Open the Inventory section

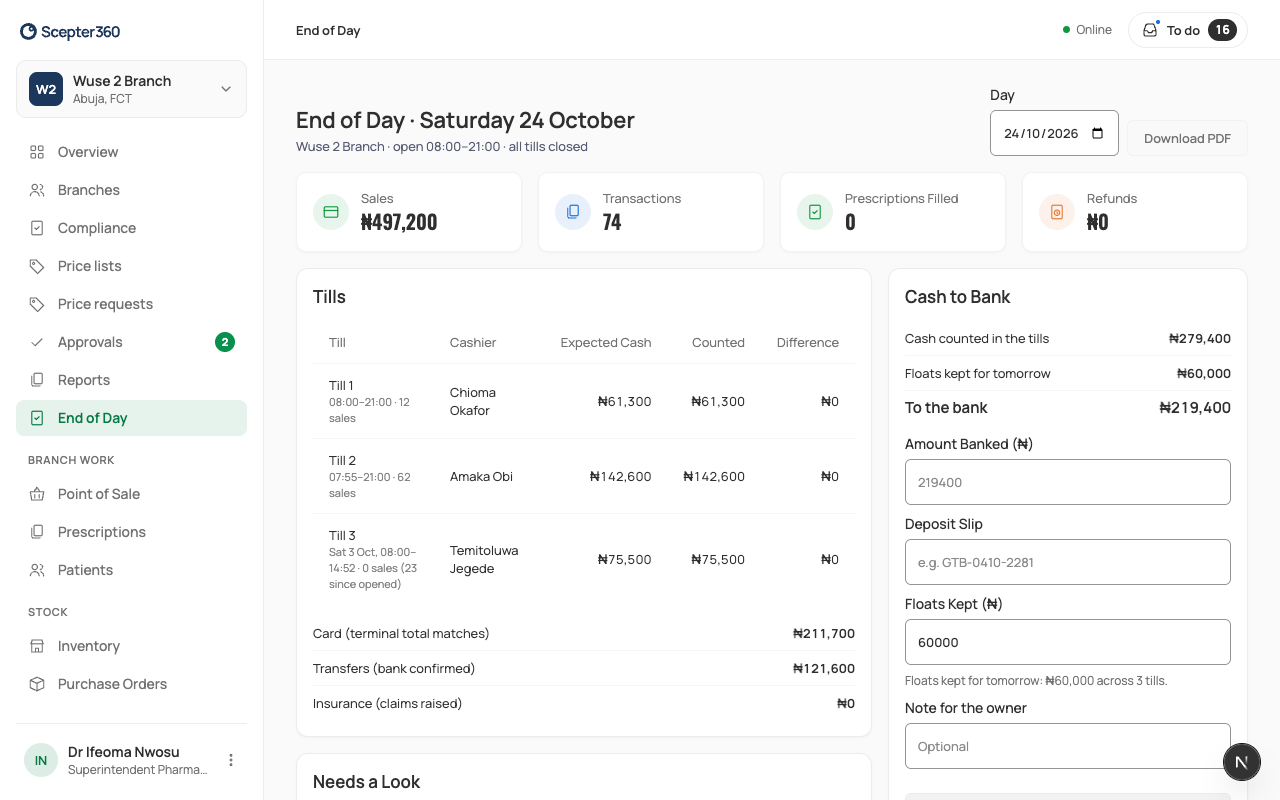click(x=131, y=646)
